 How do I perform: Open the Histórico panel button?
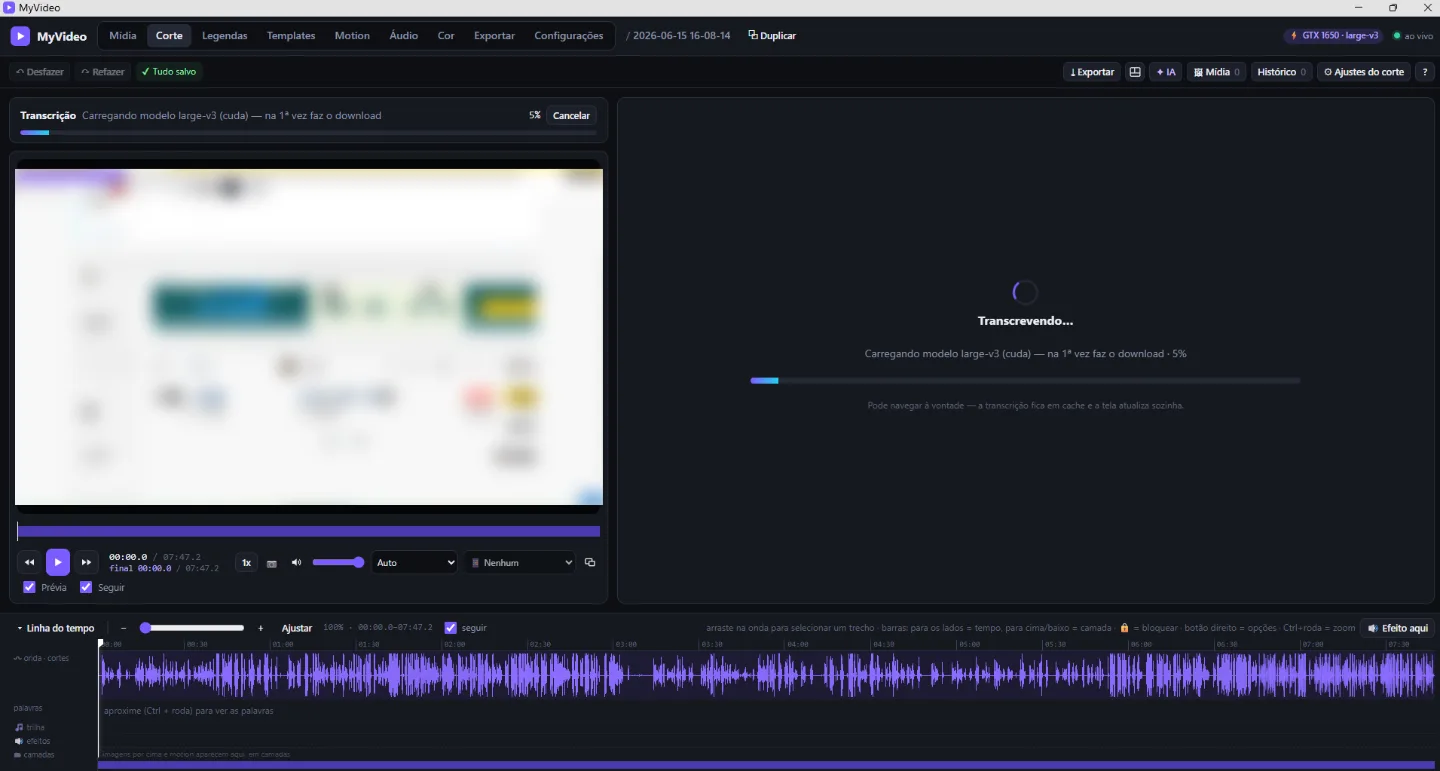(1281, 72)
